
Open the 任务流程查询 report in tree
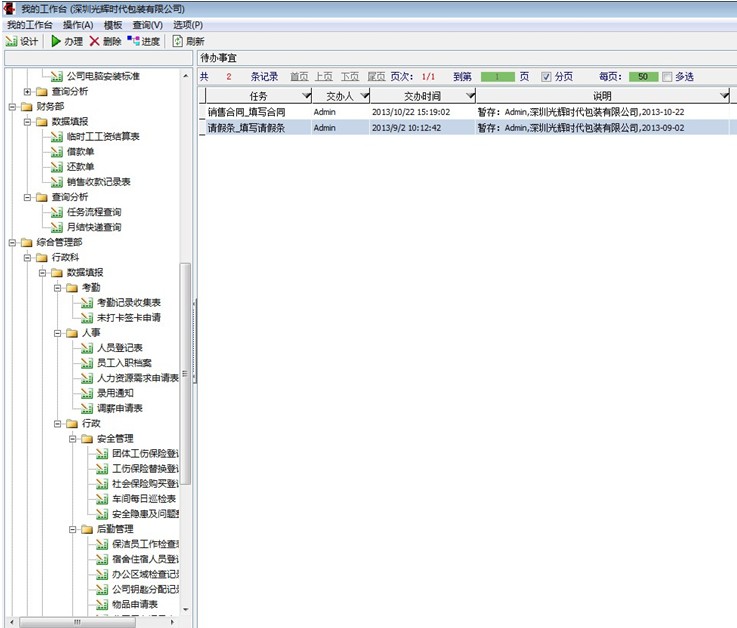(94, 212)
